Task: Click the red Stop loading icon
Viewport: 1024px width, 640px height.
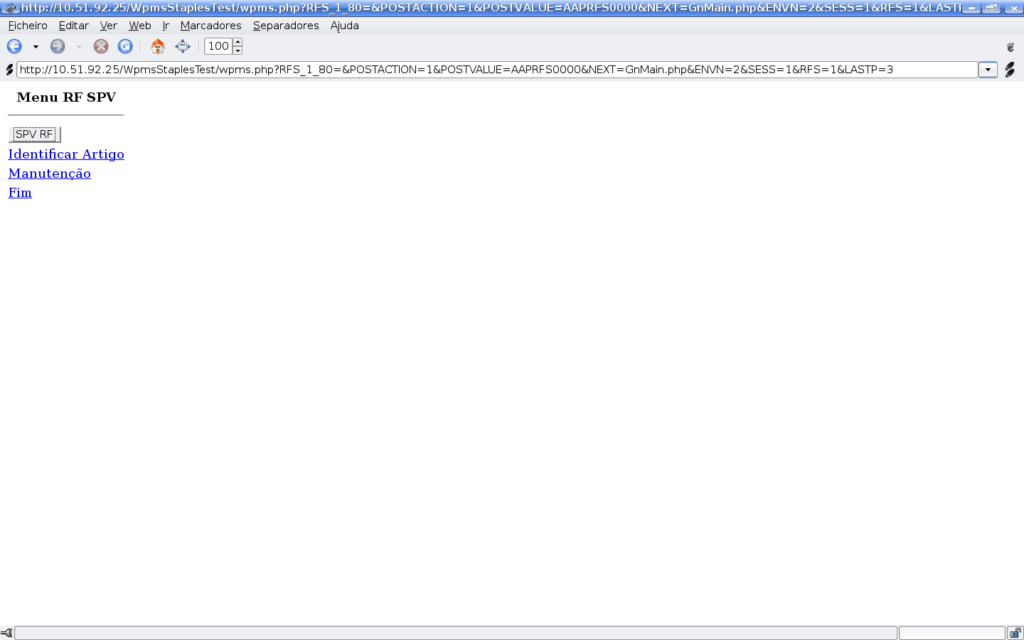Action: pyautogui.click(x=101, y=46)
